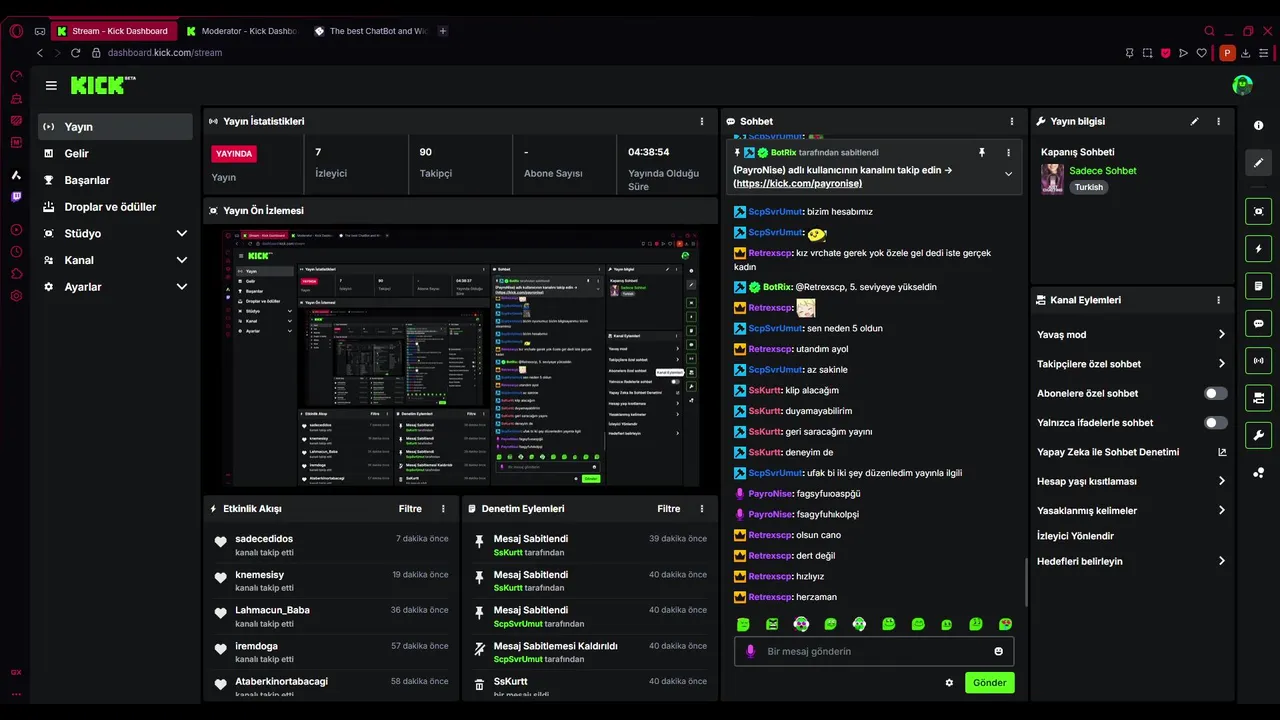Open Filtre in Etkinlik Akışı

pyautogui.click(x=410, y=509)
